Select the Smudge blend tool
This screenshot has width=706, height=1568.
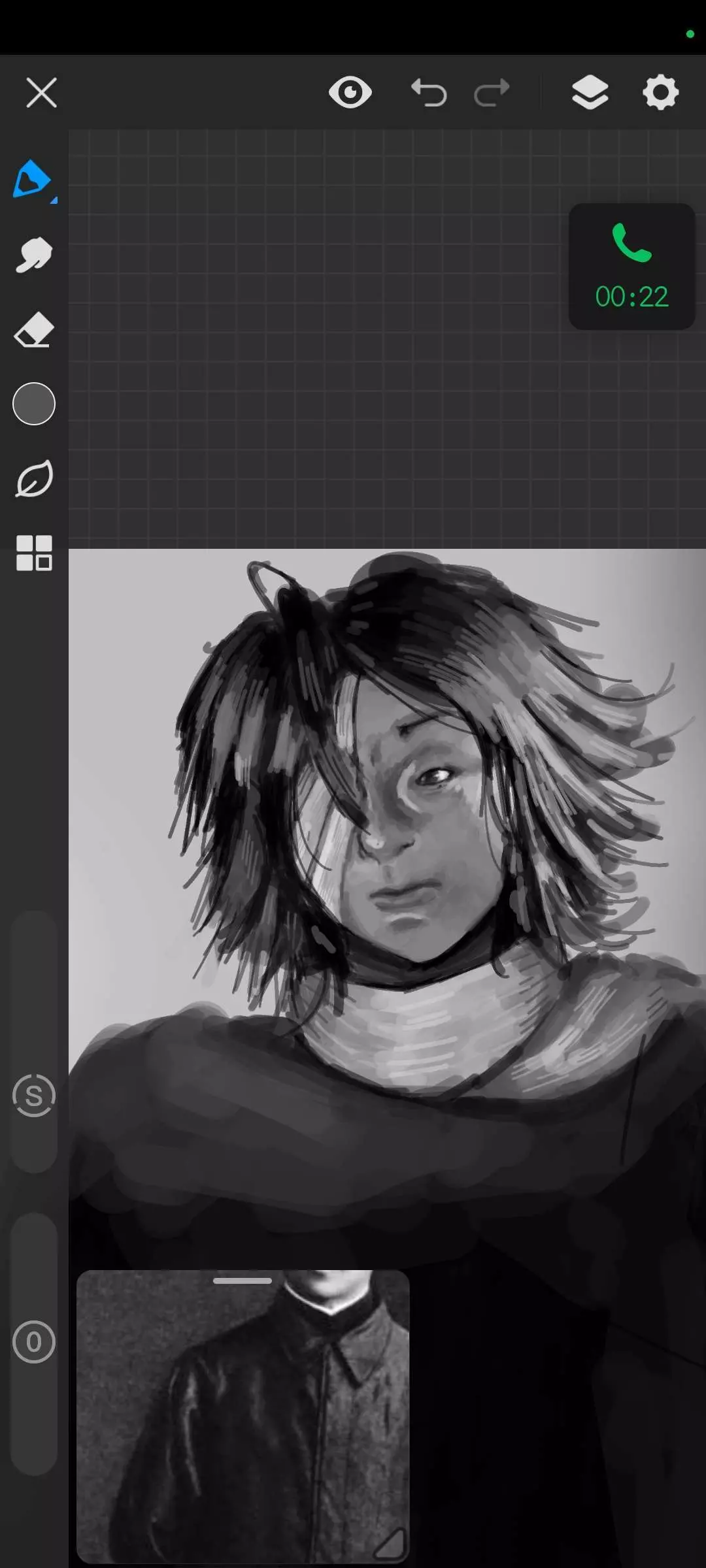click(x=33, y=254)
